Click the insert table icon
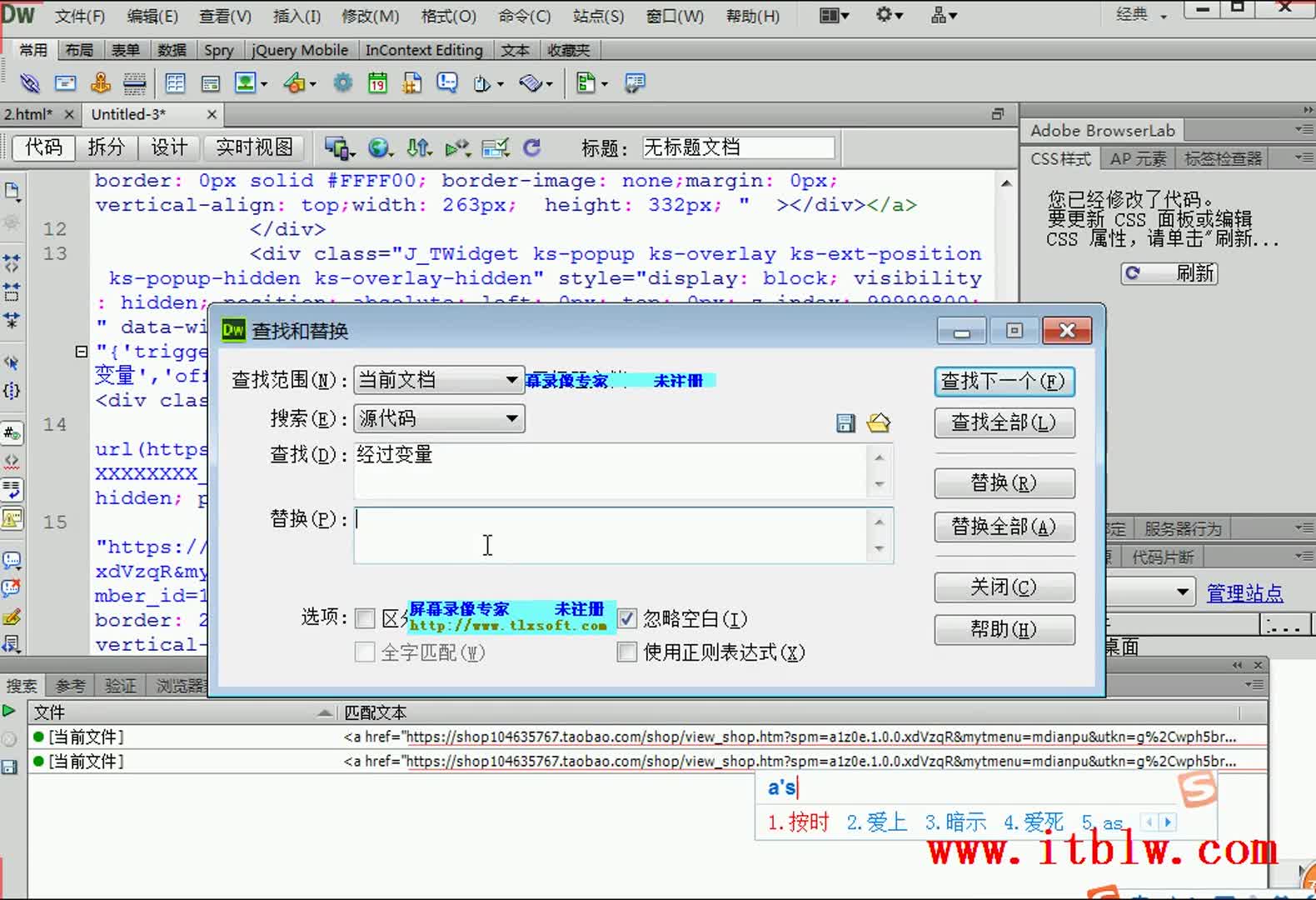 click(x=175, y=83)
